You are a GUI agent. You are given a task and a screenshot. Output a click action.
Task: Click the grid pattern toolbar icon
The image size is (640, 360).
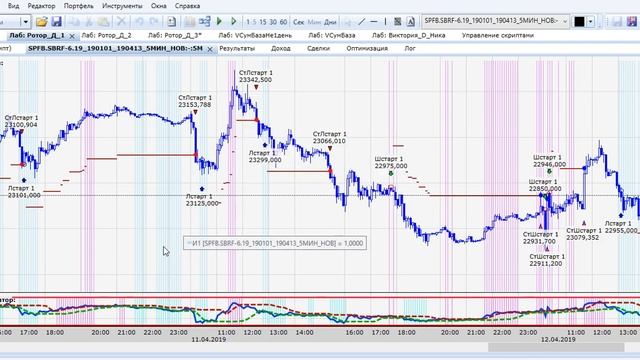pyautogui.click(x=398, y=22)
